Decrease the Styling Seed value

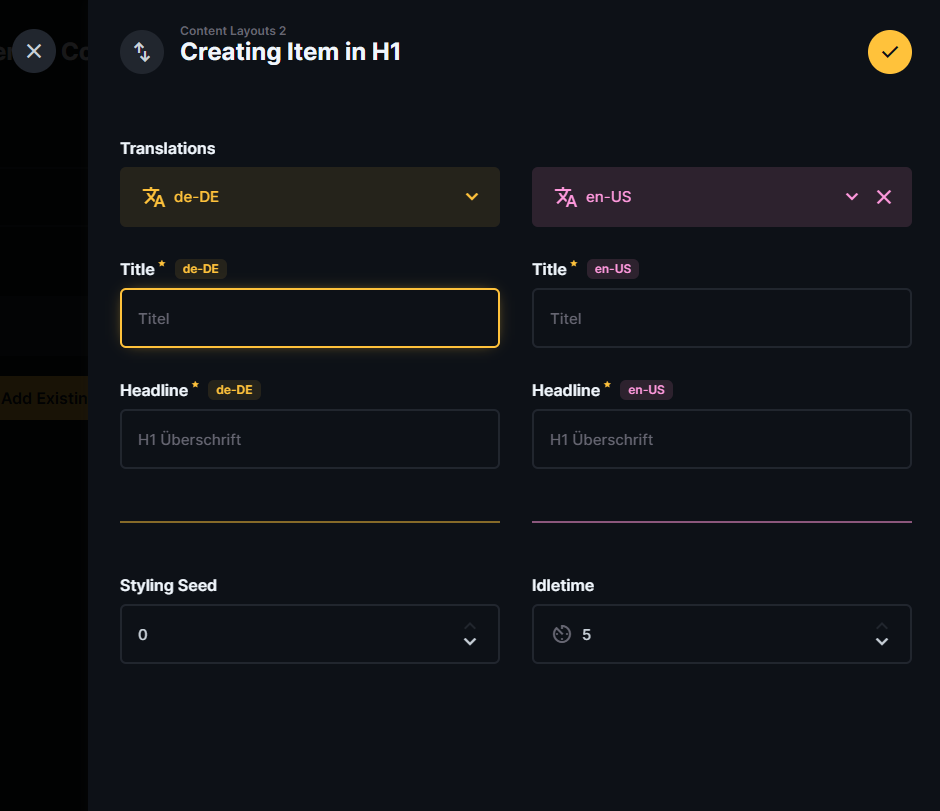[x=470, y=642]
